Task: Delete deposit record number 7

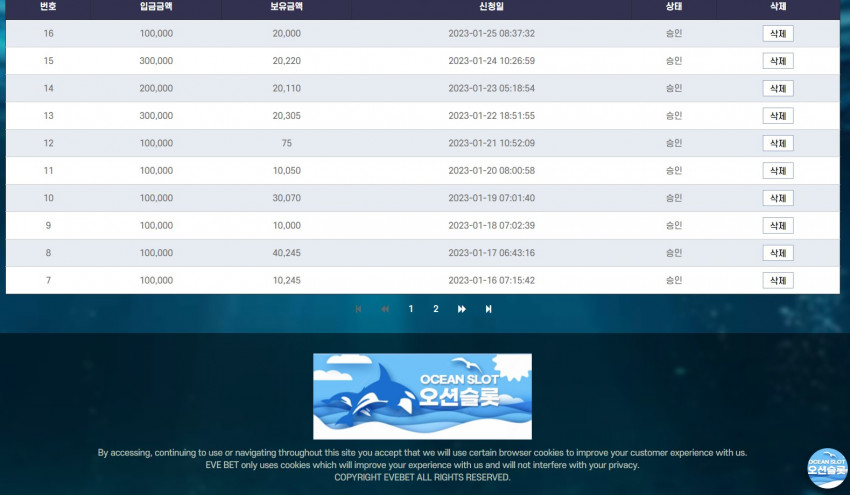Action: pyautogui.click(x=778, y=280)
